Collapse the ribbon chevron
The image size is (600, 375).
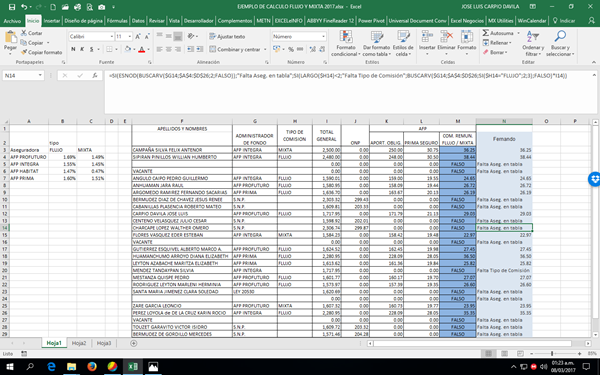(593, 62)
